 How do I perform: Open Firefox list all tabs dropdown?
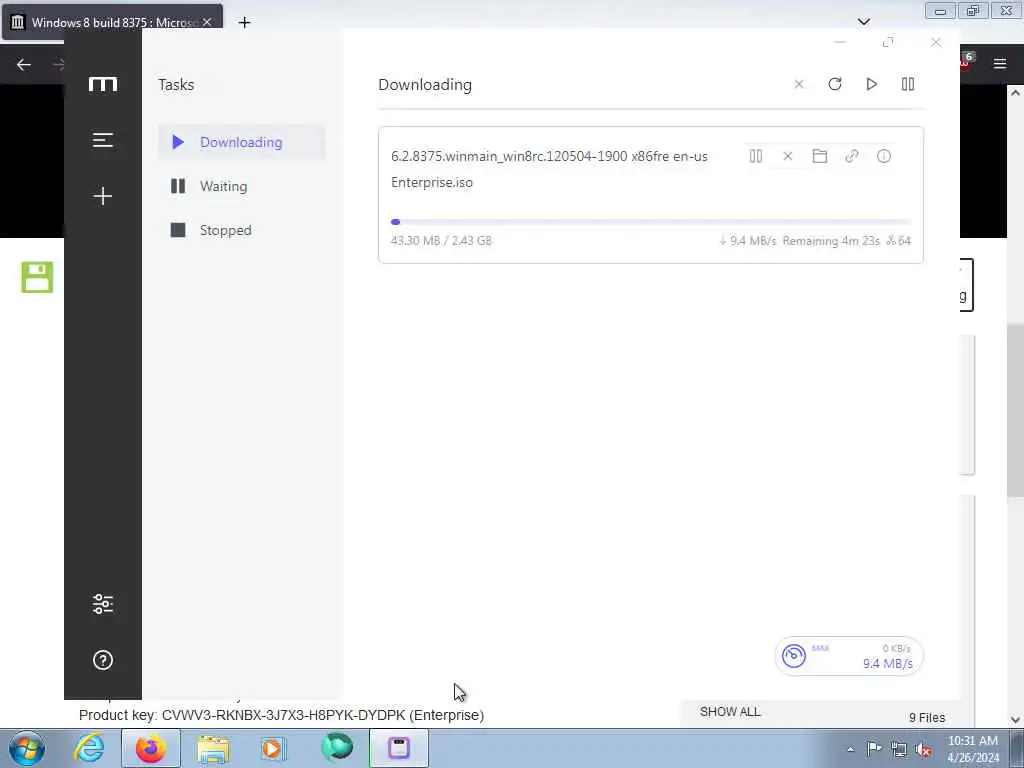[863, 22]
